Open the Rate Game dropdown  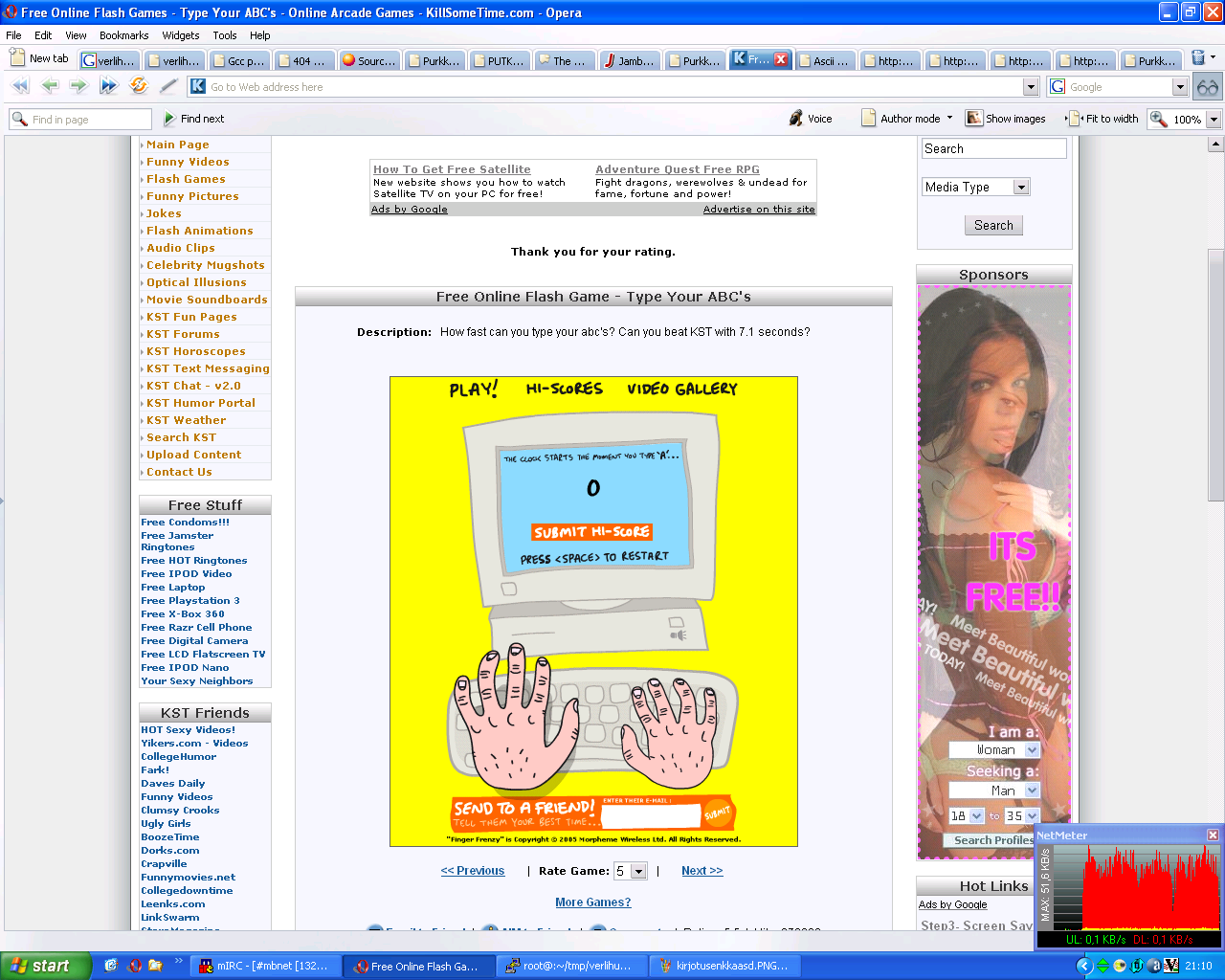(638, 871)
